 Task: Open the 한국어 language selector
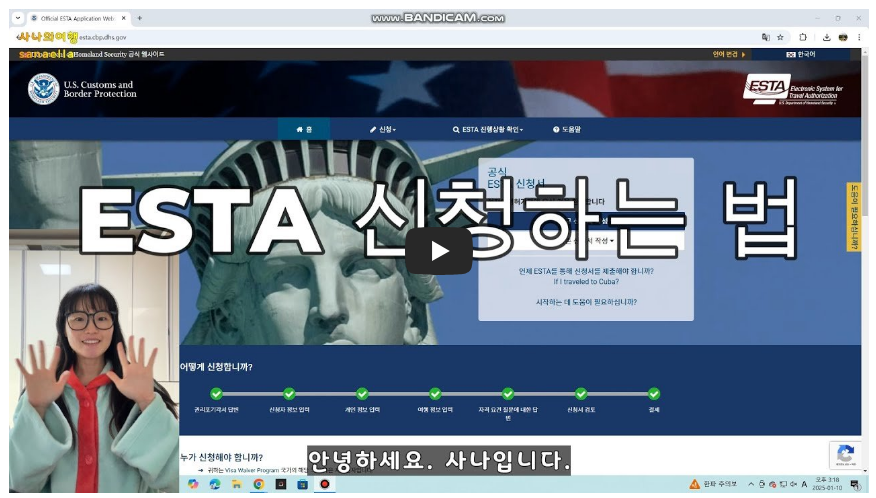(x=801, y=54)
